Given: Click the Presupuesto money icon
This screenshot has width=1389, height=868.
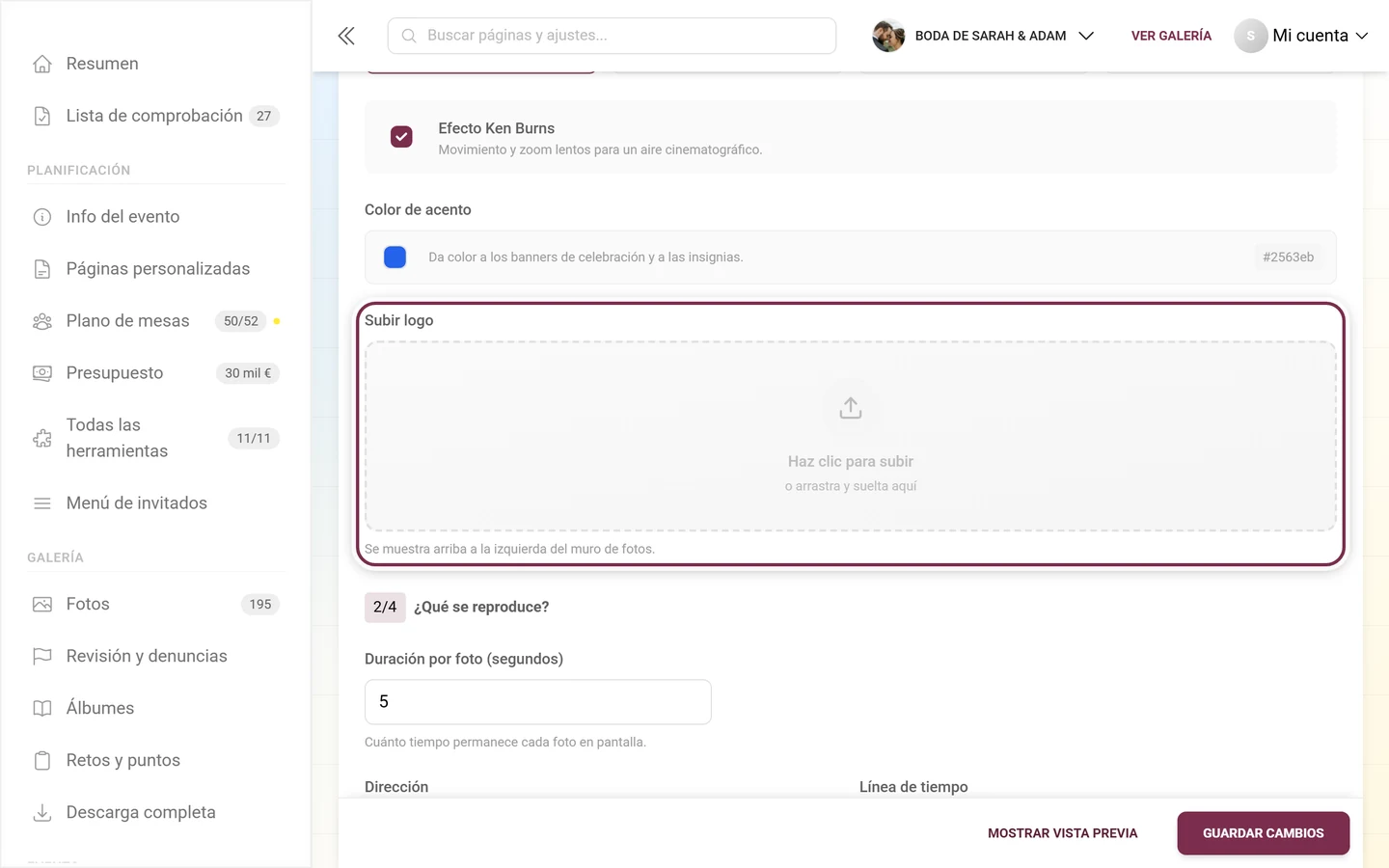Looking at the screenshot, I should coord(42,373).
